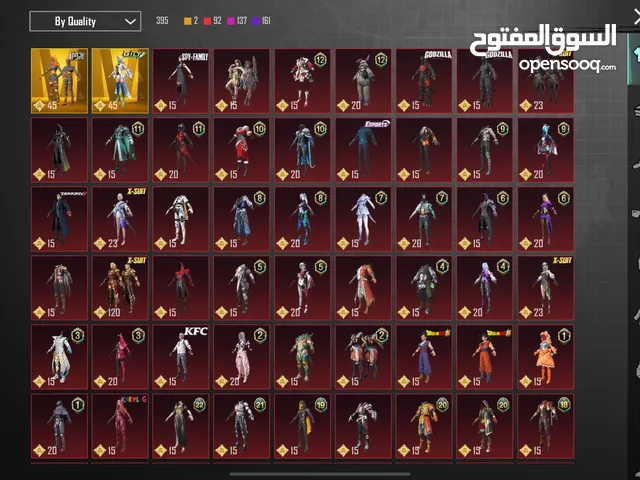Filter by orange quality swatch showing 2
This screenshot has height=480, width=640.
(191, 21)
